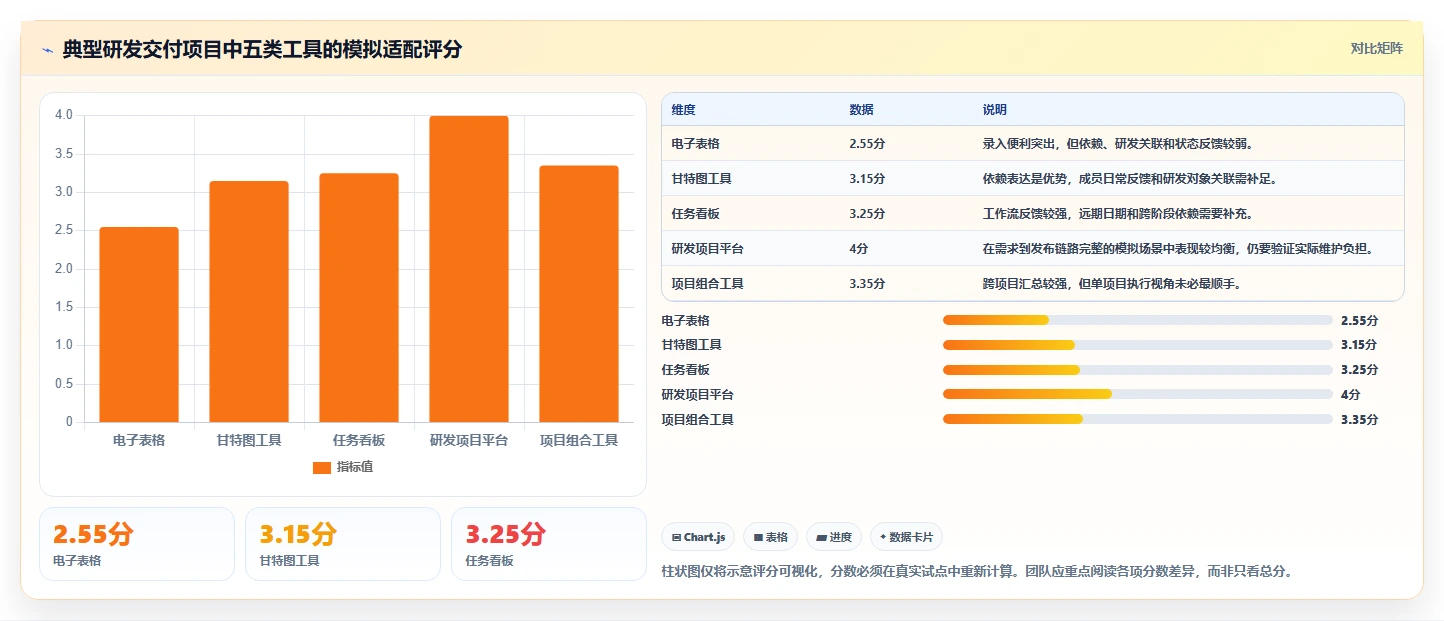
Task: Open the 3.15分 甘特图工具 data card
Action: [343, 544]
